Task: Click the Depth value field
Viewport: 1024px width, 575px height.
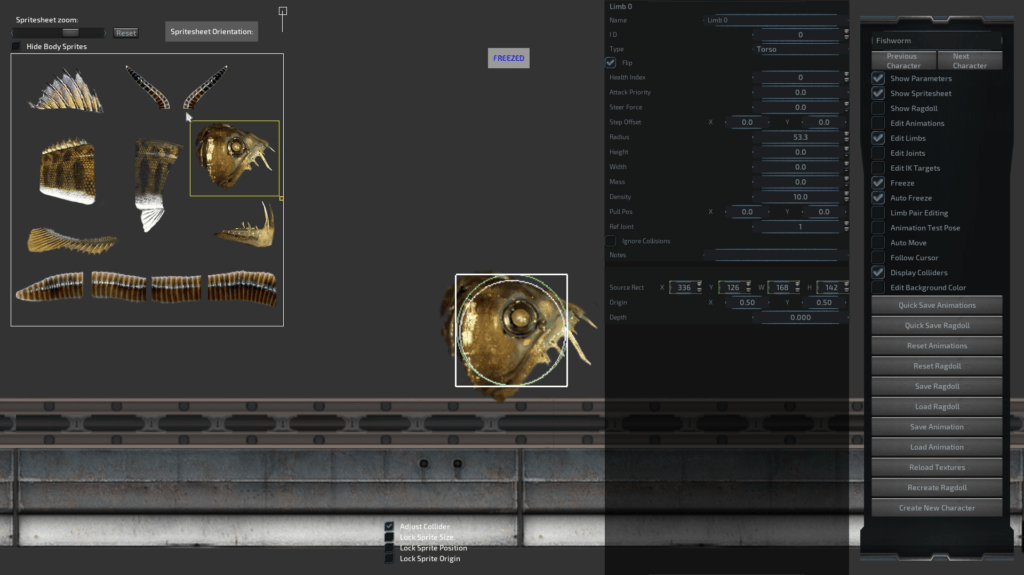Action: 799,318
